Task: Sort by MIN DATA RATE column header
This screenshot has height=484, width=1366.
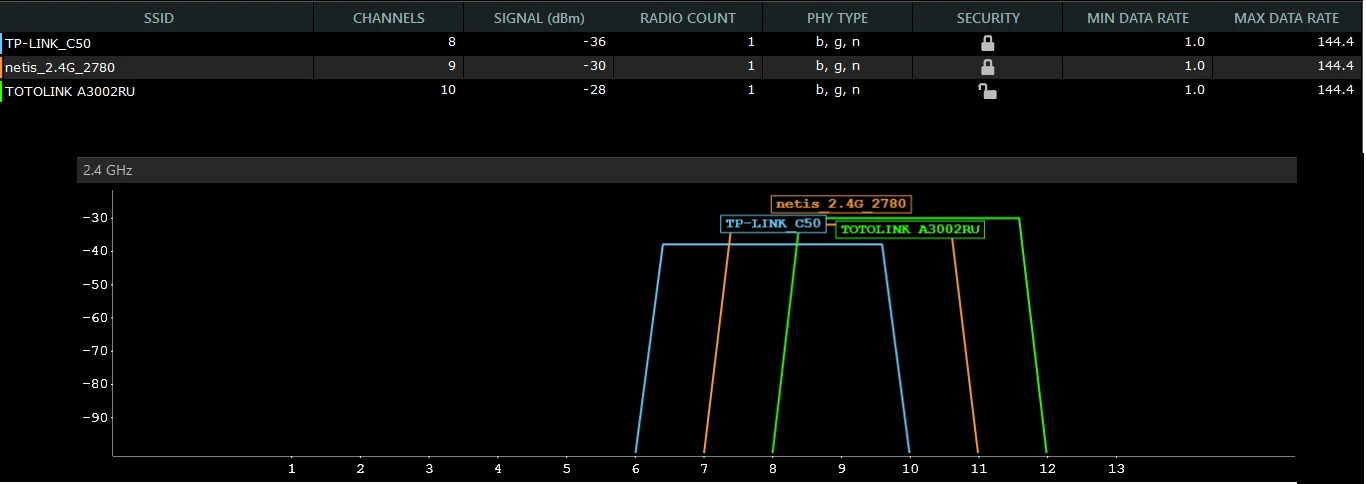Action: (x=1137, y=17)
